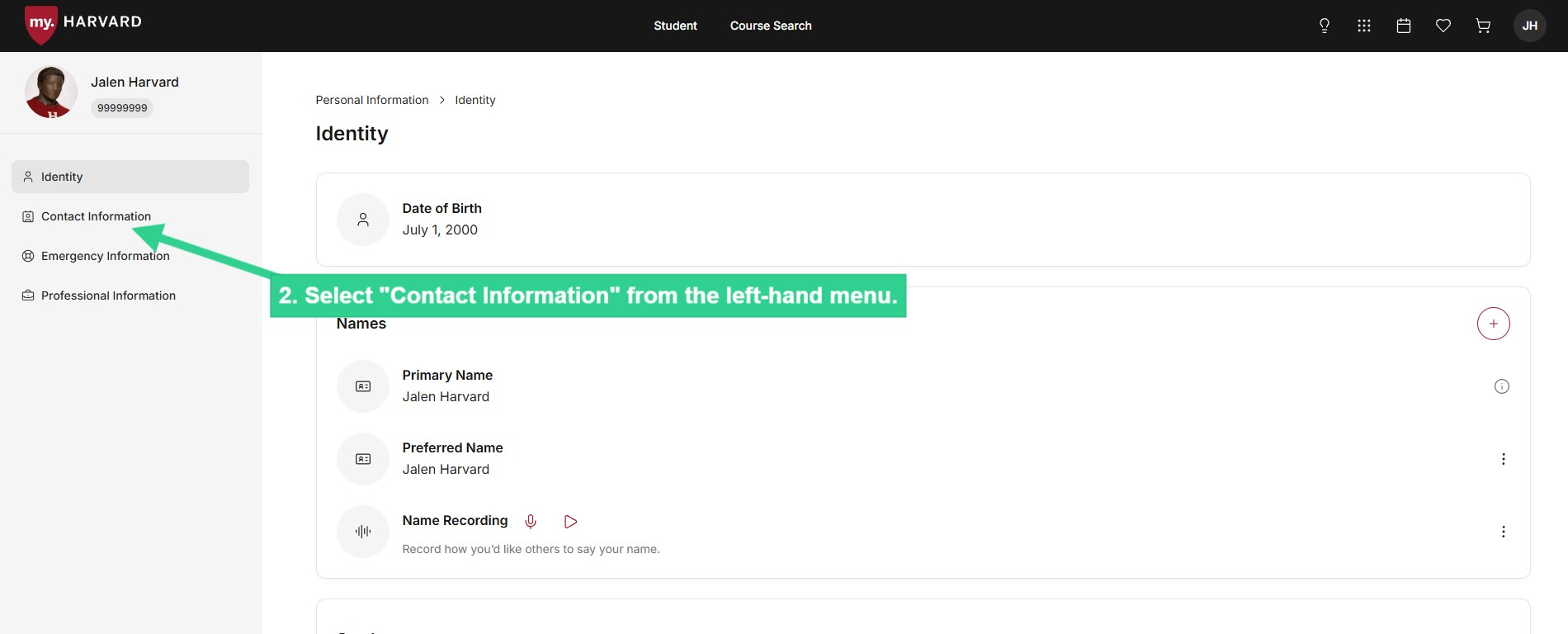
Task: Click the Identity breadcrumb
Action: 475,100
